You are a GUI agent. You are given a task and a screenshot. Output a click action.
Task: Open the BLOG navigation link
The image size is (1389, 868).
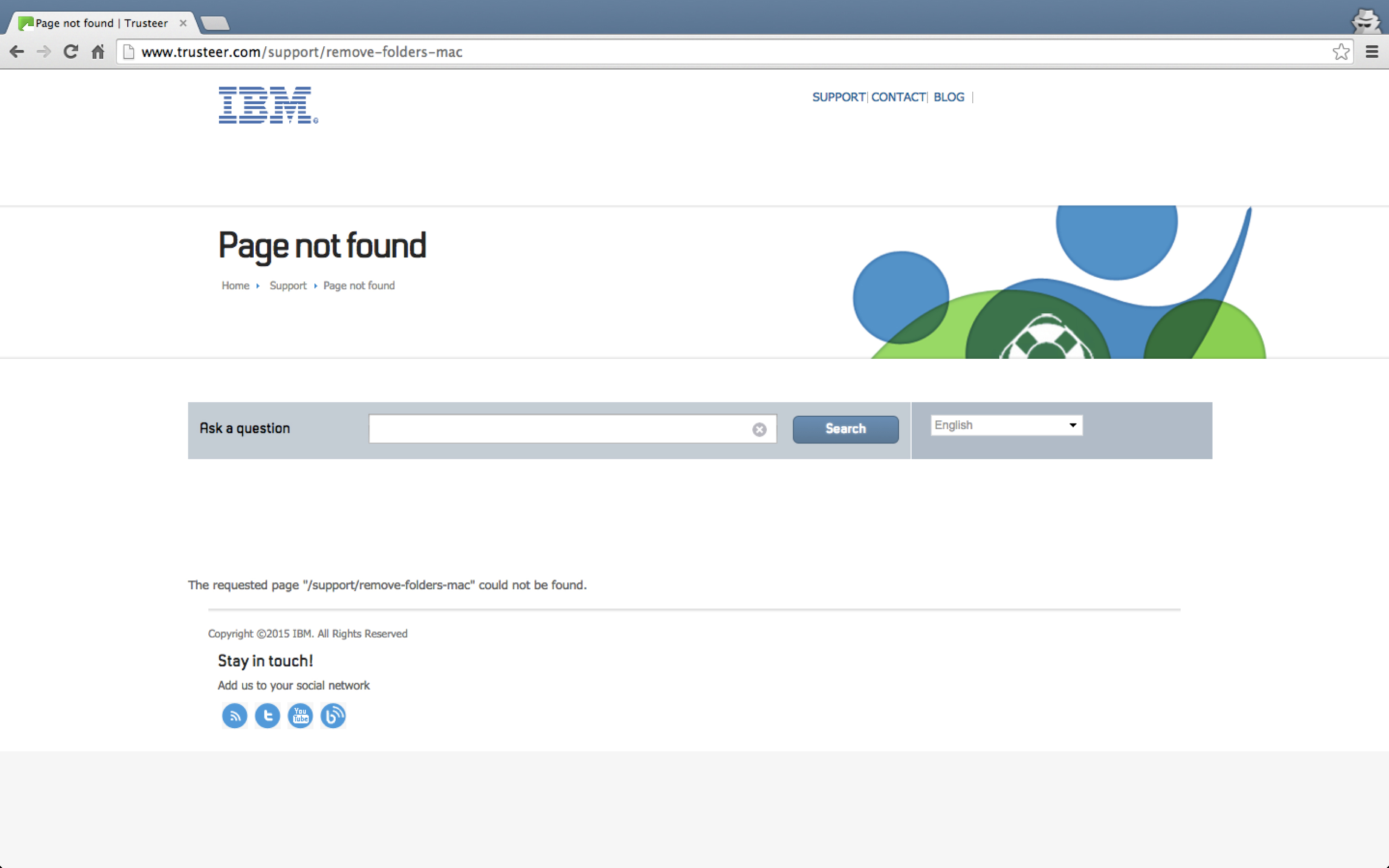(x=948, y=97)
